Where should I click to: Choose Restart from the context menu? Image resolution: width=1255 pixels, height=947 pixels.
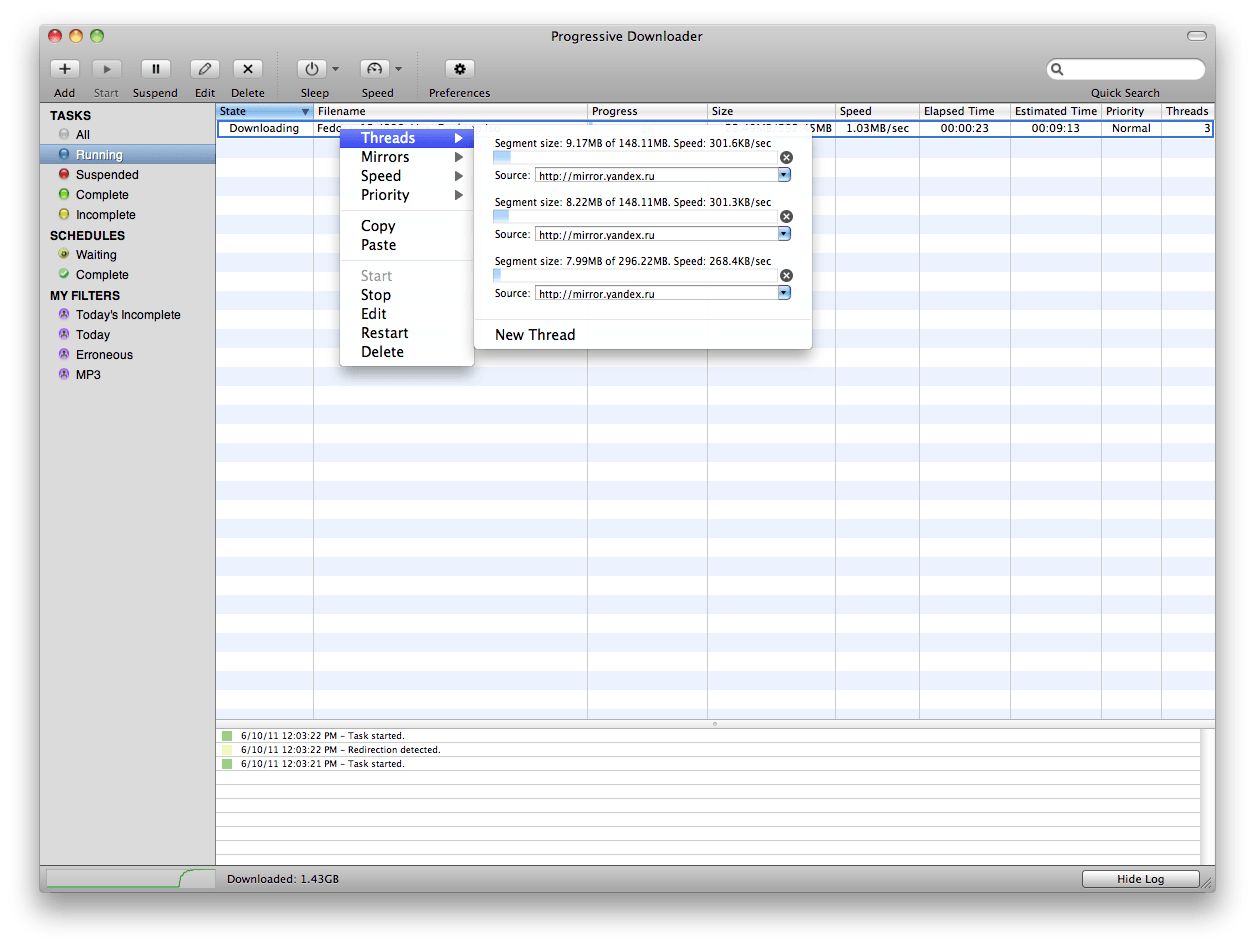click(x=384, y=333)
